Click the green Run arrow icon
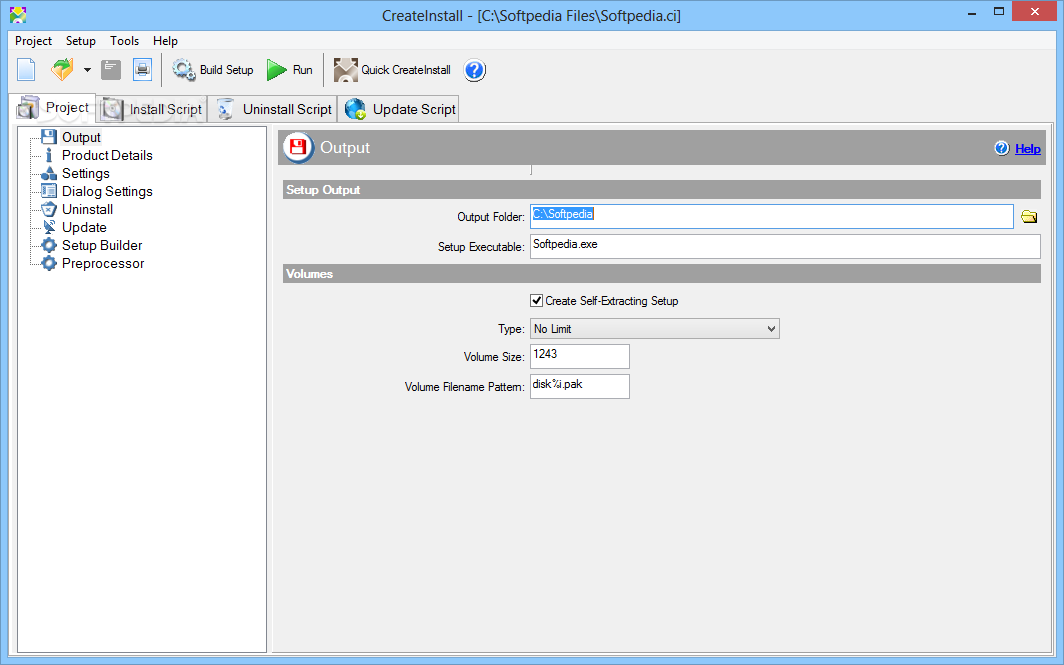The height and width of the screenshot is (665, 1064). [x=276, y=70]
